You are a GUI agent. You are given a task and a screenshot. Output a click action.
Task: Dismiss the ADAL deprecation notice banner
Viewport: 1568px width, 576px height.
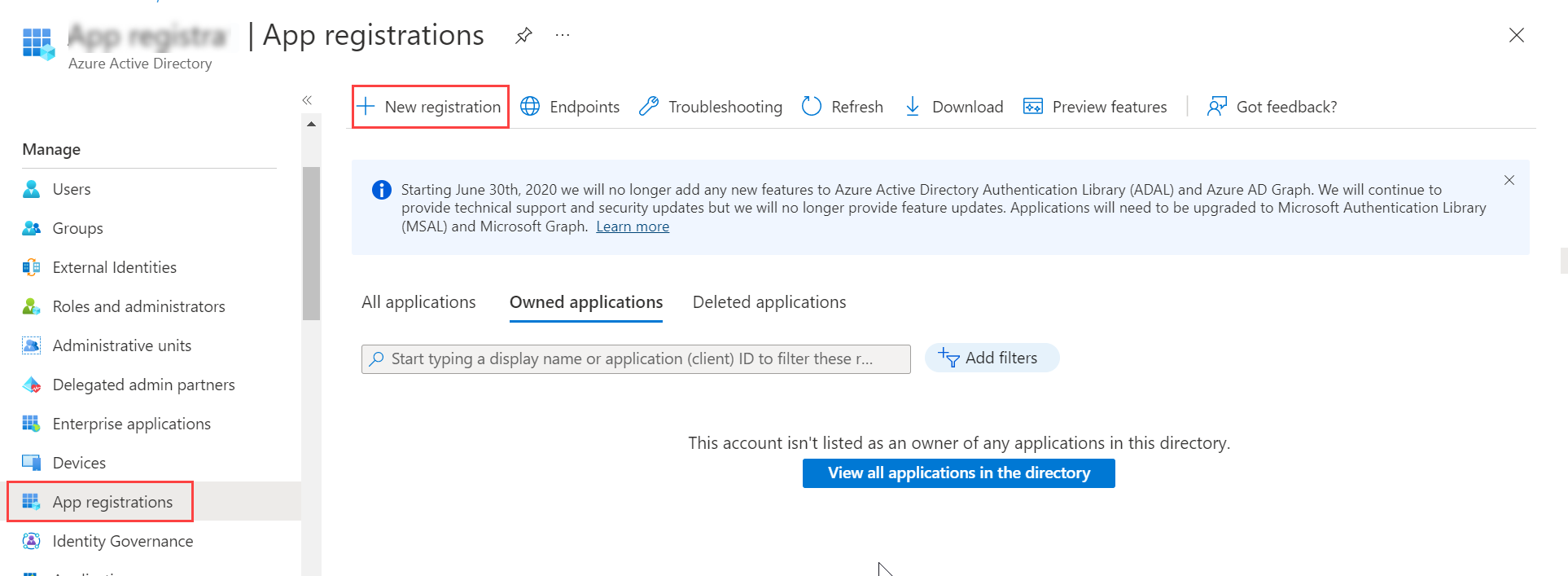(x=1509, y=180)
